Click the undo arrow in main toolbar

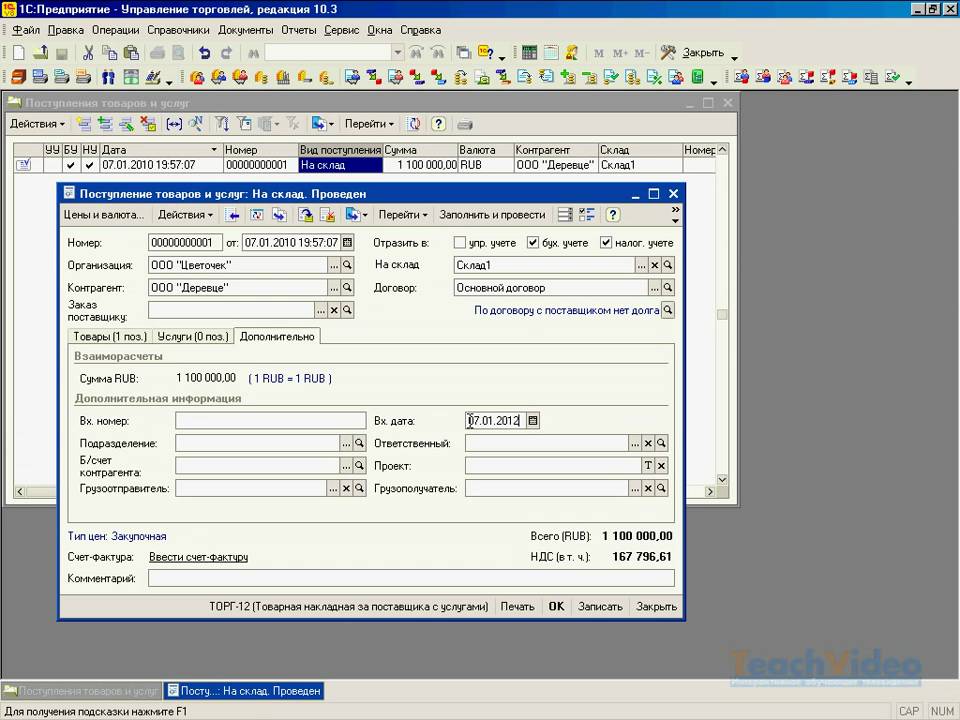coord(204,53)
